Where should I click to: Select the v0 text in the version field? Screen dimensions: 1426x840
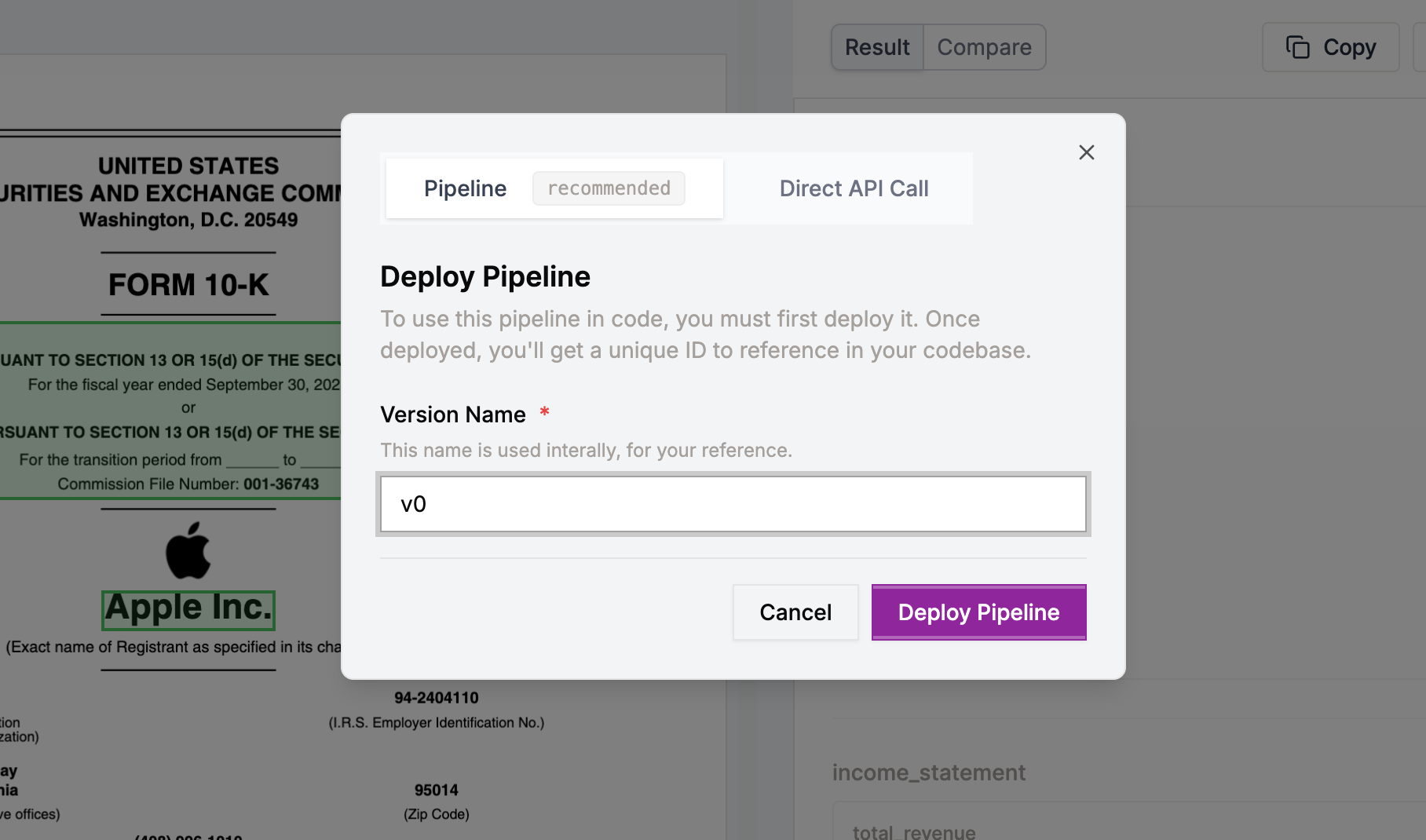coord(414,504)
